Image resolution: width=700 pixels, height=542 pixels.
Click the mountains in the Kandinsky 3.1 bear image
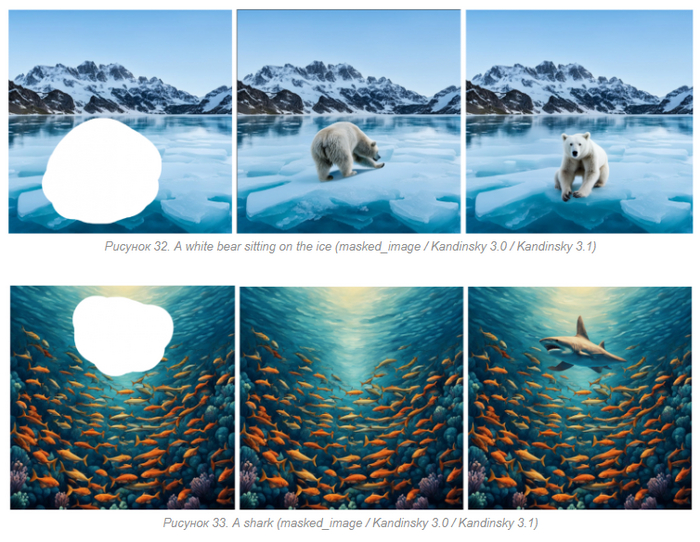point(579,88)
